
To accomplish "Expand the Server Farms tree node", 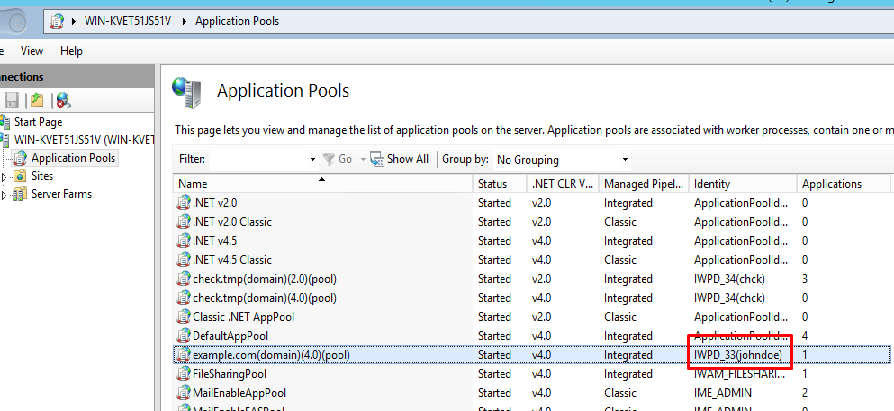I will tap(5, 194).
